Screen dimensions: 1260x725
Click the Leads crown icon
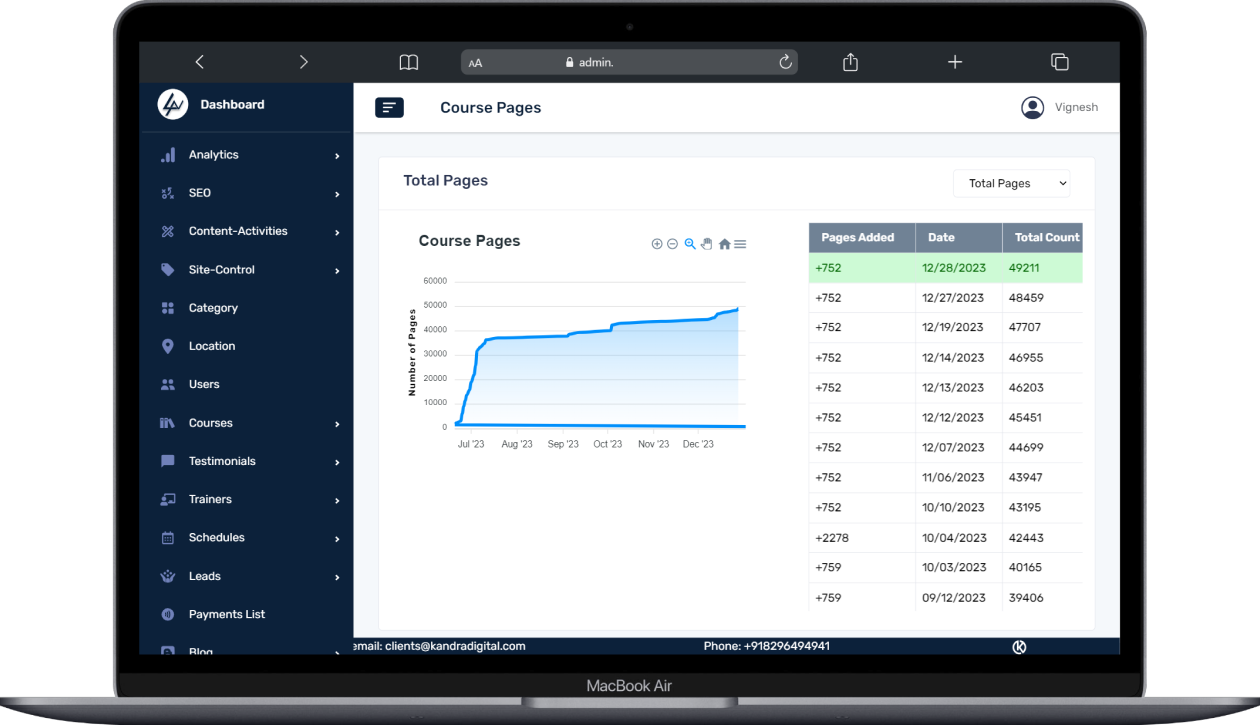(x=168, y=576)
